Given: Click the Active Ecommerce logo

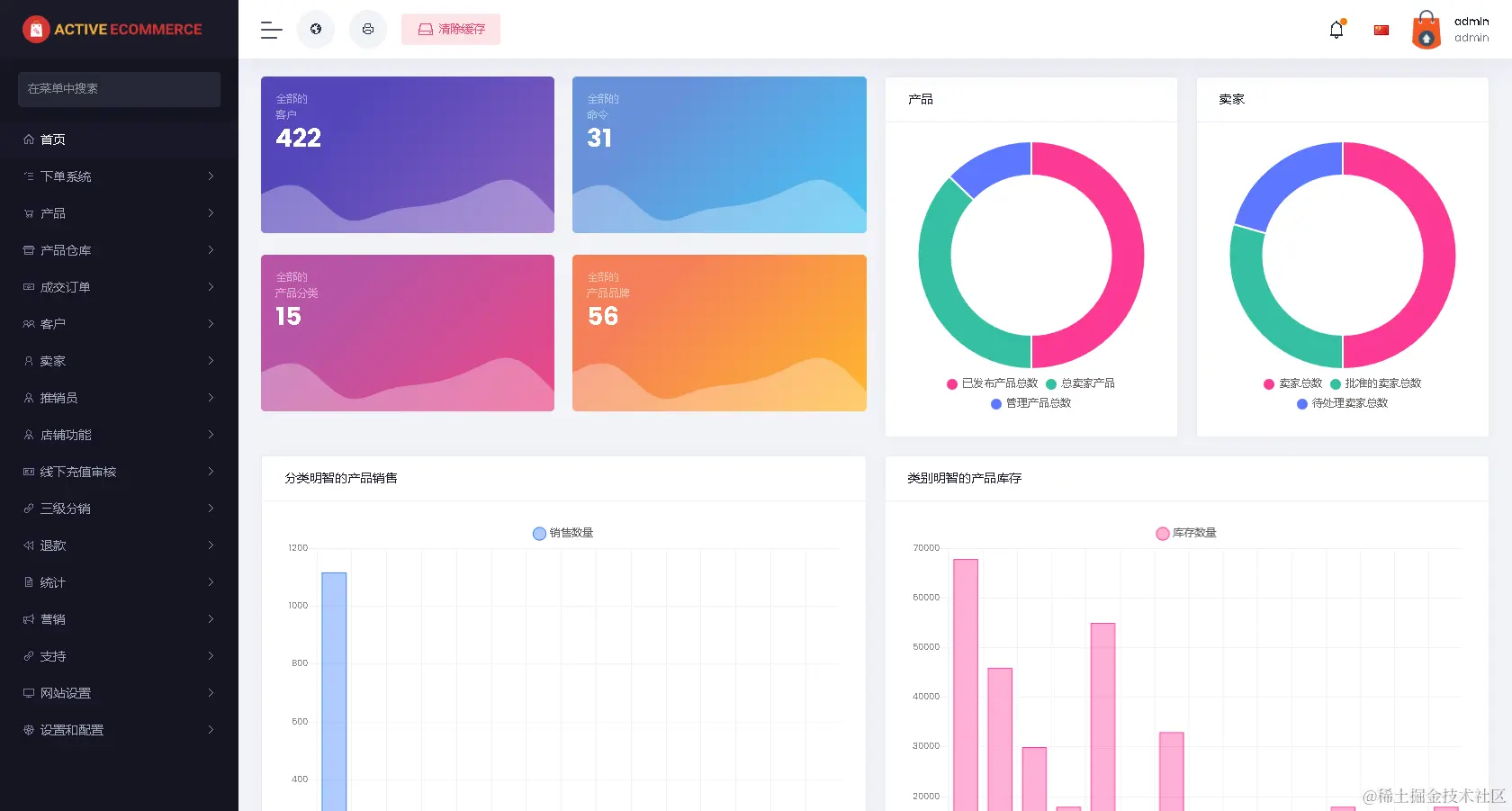Looking at the screenshot, I should click(112, 30).
